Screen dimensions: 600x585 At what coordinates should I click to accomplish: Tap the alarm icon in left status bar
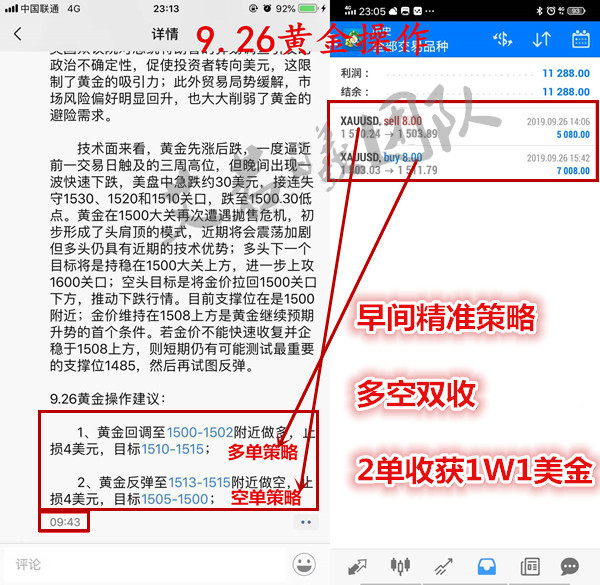tap(267, 8)
